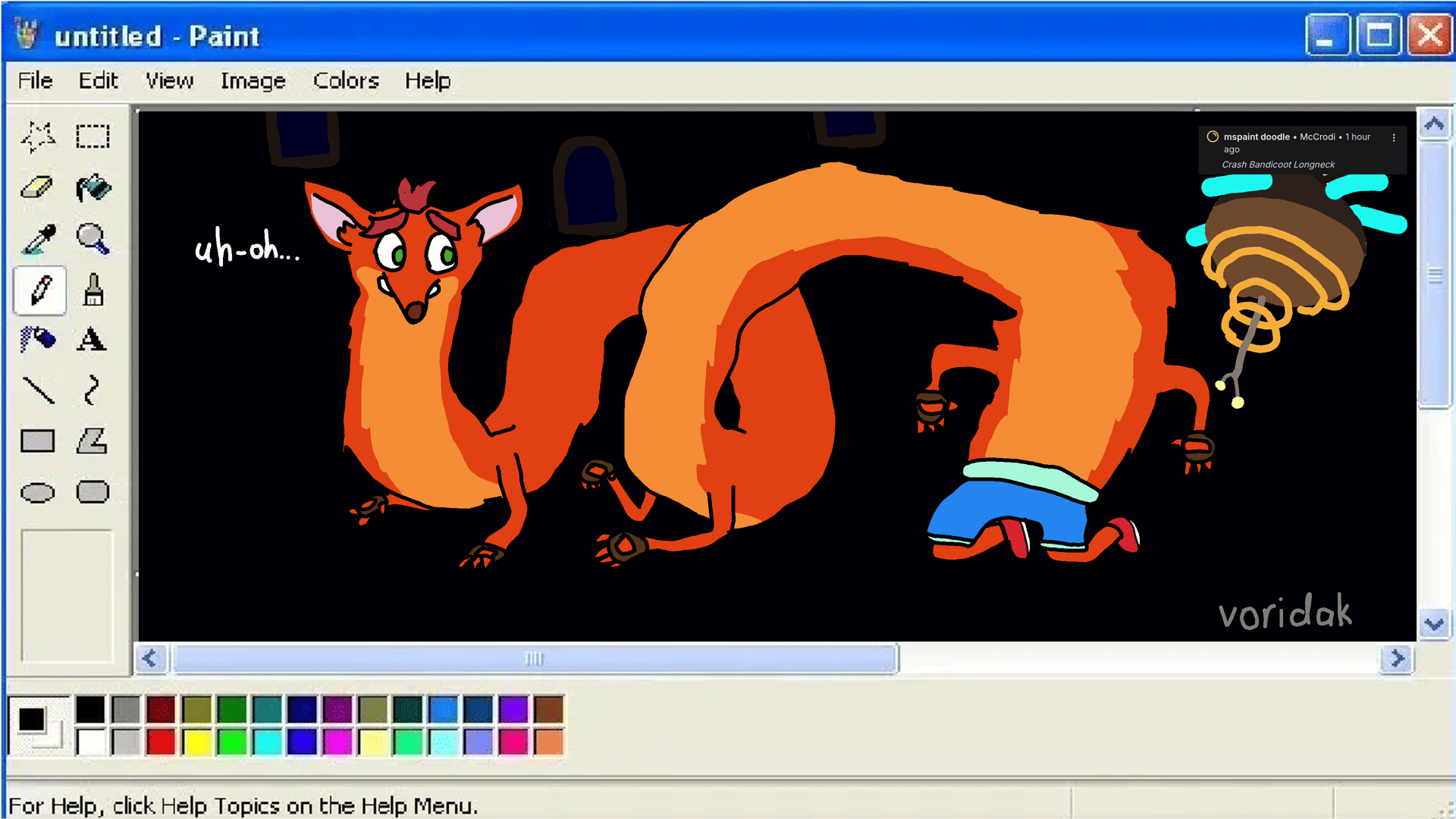Select the Rectangle shape tool
1456x819 pixels.
[38, 441]
